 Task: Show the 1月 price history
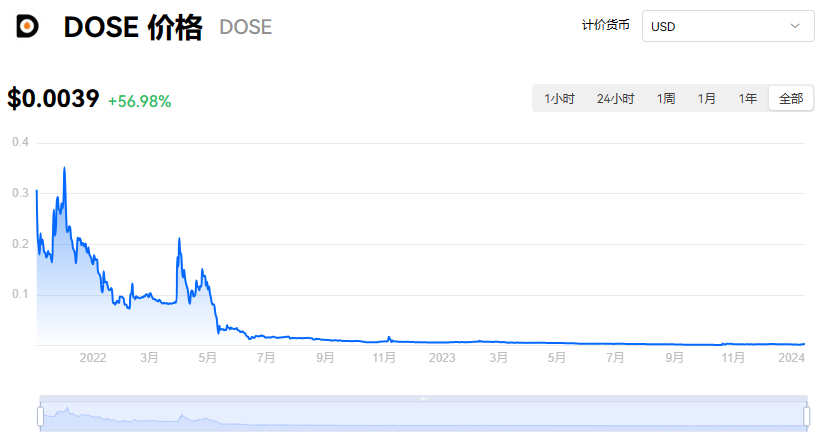(707, 99)
